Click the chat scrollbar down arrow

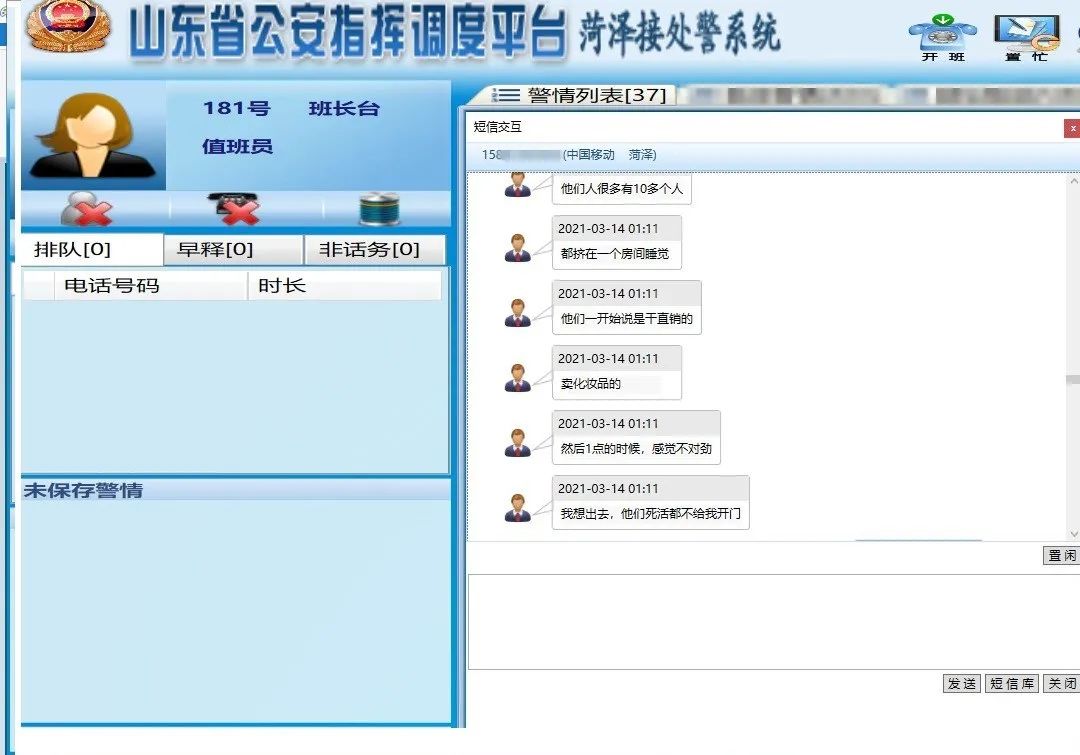tap(1073, 534)
